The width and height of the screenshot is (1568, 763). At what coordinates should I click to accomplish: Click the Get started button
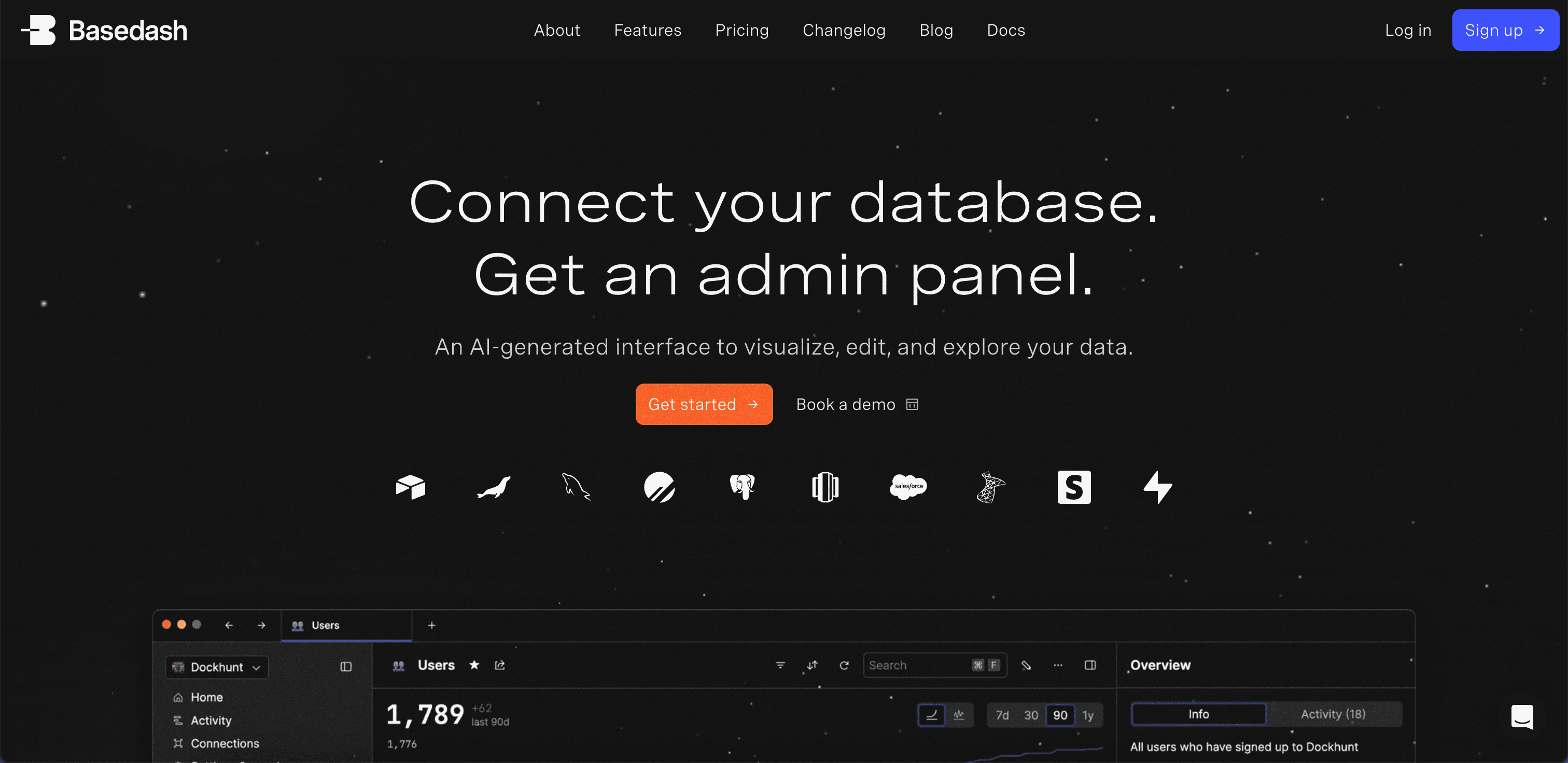pos(704,404)
